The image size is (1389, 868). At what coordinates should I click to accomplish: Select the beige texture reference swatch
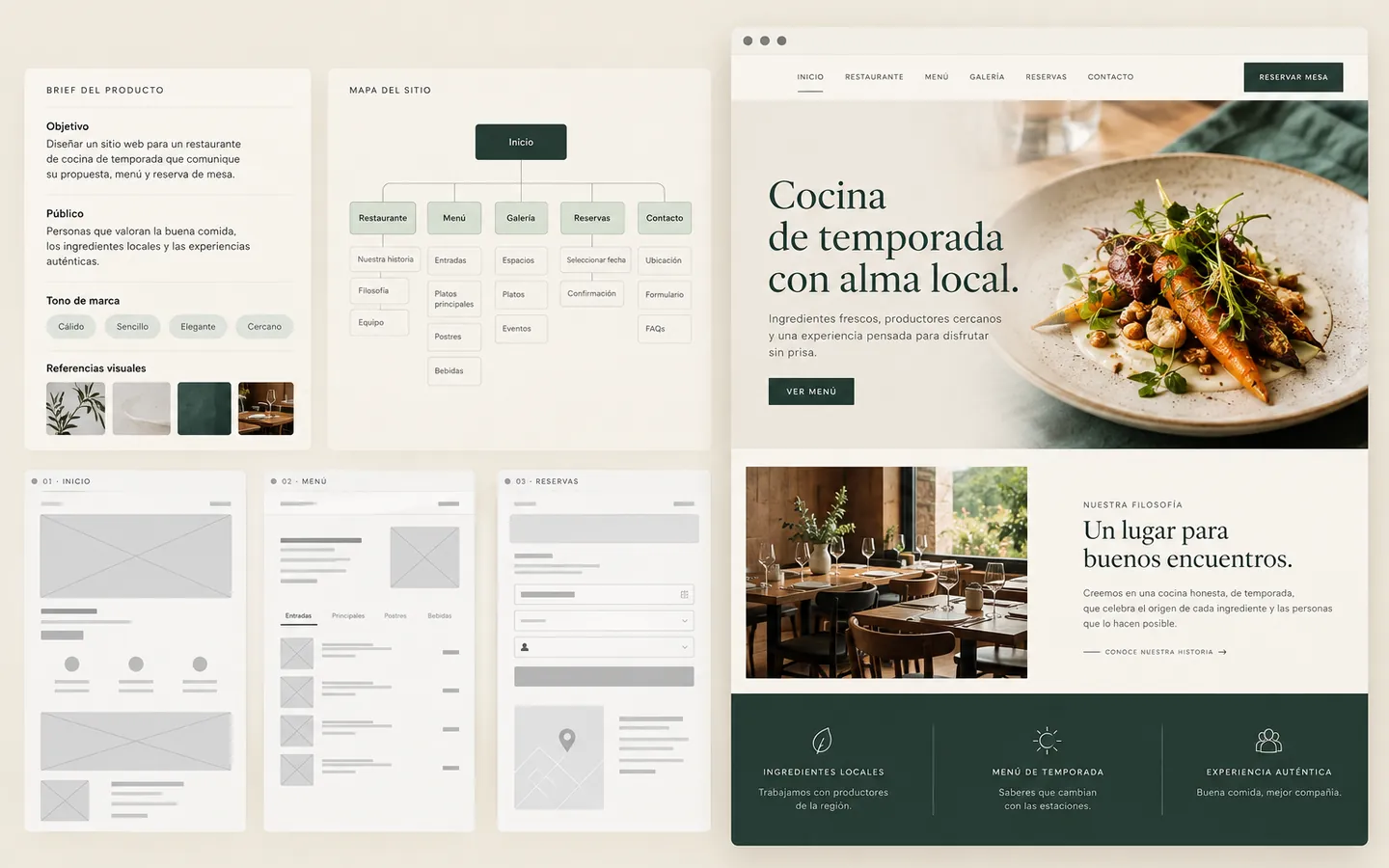142,408
